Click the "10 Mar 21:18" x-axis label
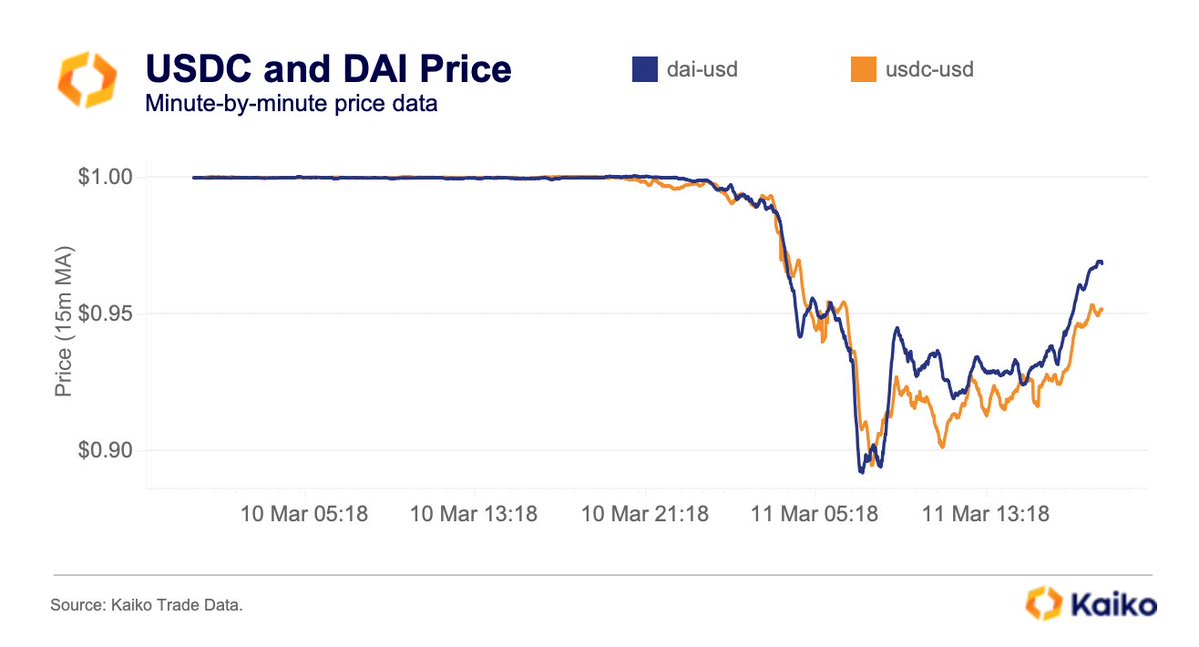This screenshot has width=1199, height=647. click(x=645, y=515)
